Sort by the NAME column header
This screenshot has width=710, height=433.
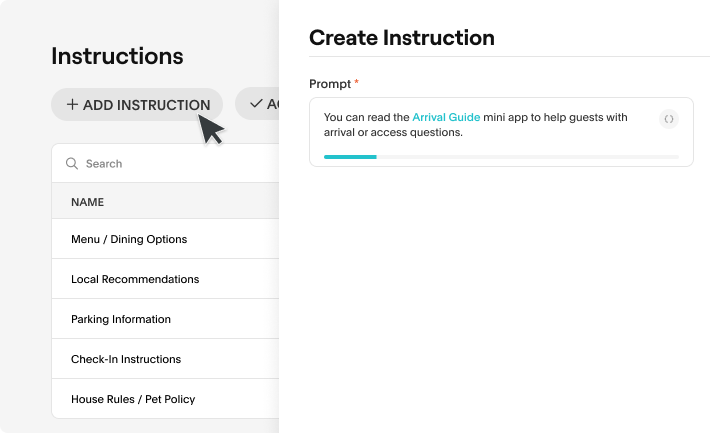coord(88,203)
